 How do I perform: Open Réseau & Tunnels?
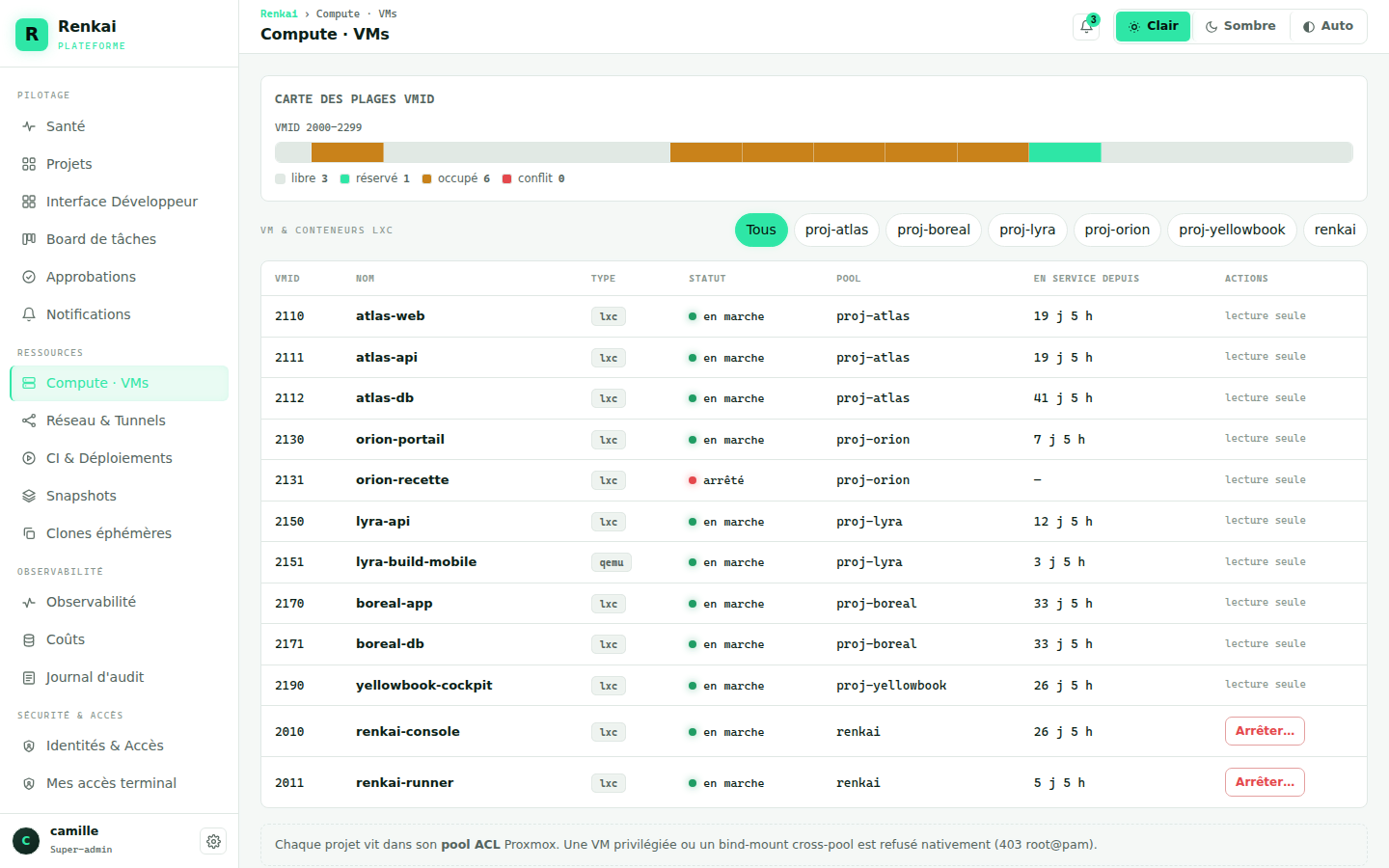120,420
